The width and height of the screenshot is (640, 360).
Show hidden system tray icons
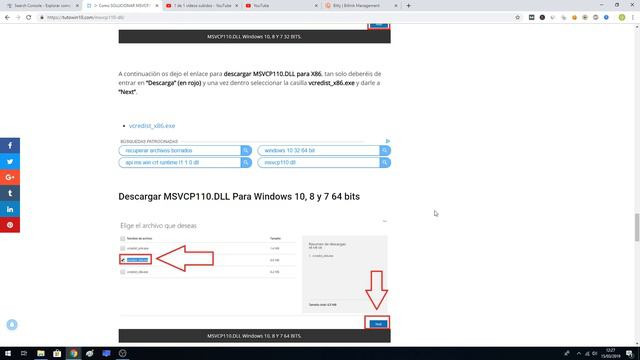coord(579,353)
